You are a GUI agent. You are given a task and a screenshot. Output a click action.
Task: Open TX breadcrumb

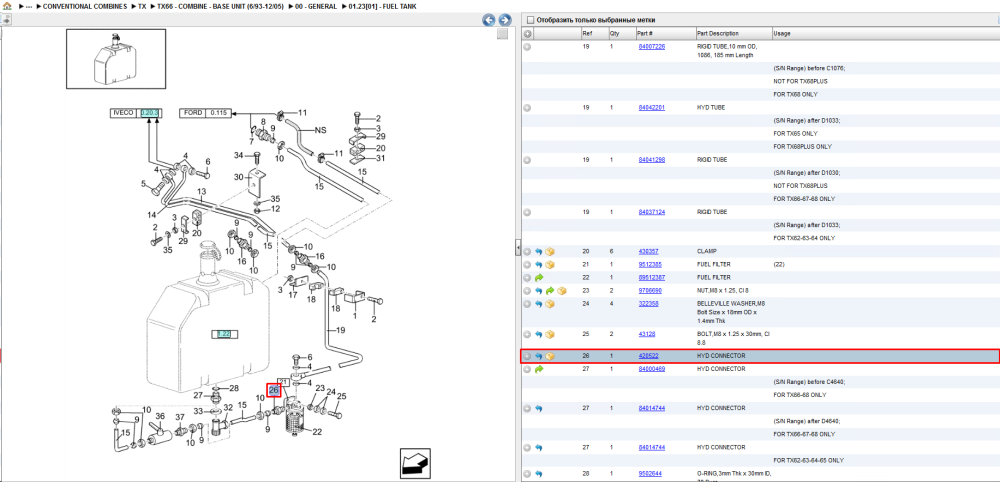click(142, 5)
